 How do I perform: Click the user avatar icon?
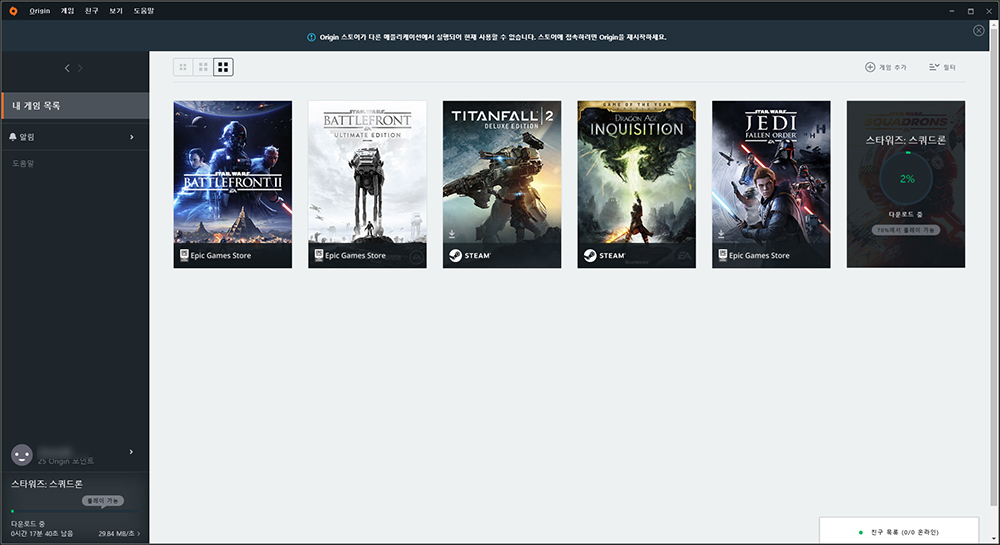click(x=22, y=455)
